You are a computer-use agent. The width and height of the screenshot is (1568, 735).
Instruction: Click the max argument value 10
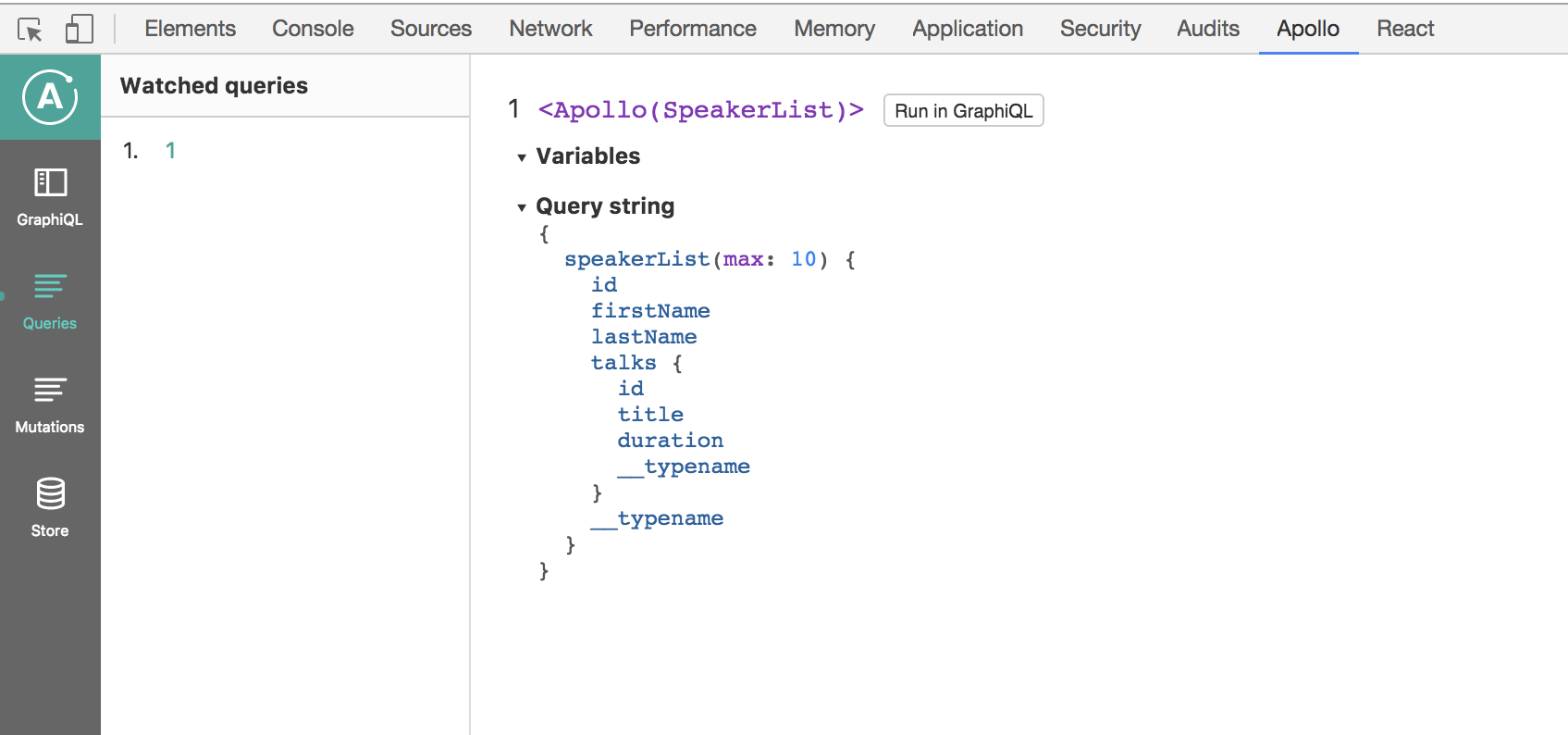pyautogui.click(x=803, y=259)
